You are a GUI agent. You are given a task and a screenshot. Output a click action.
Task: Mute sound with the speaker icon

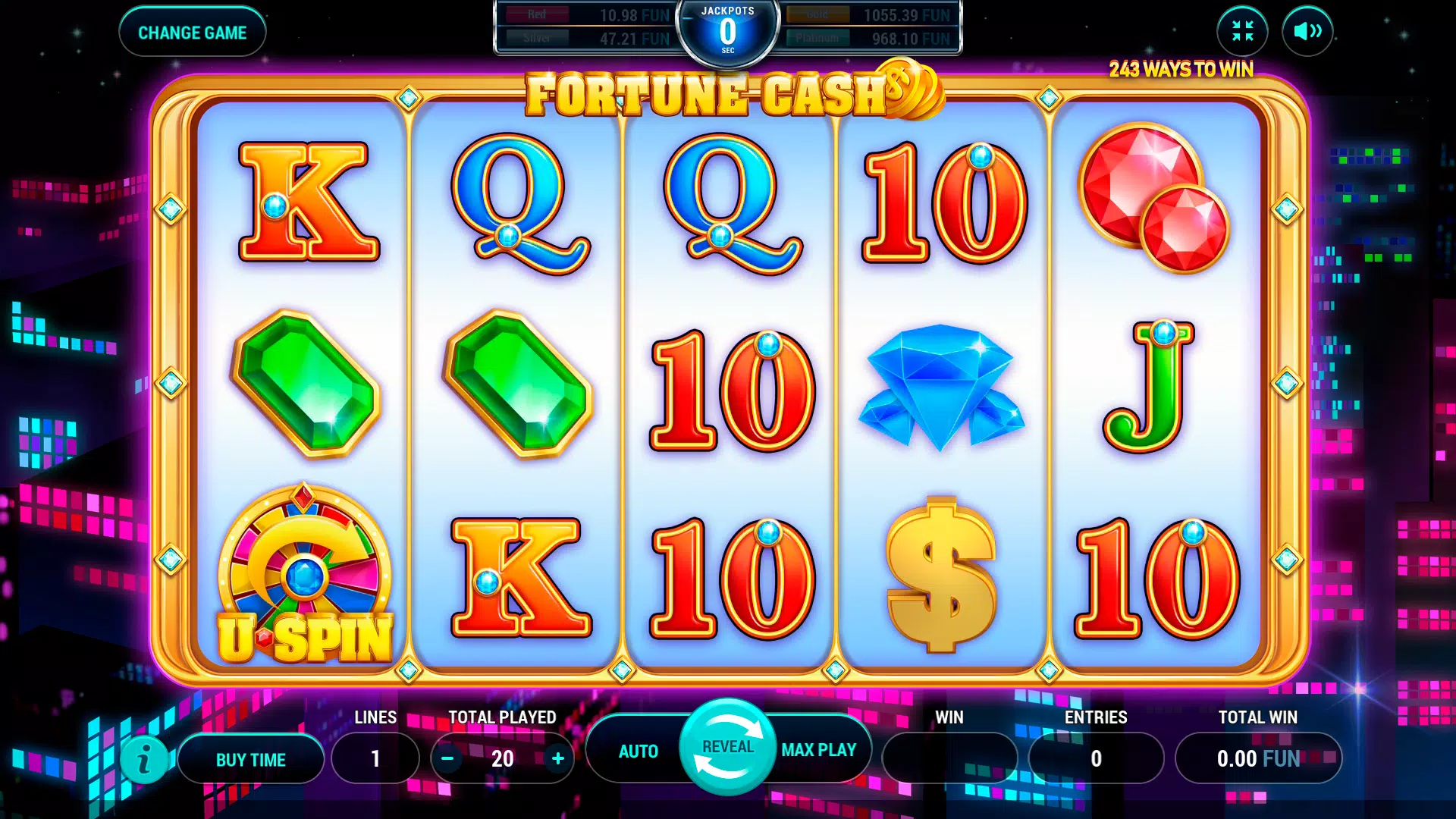coord(1307,31)
